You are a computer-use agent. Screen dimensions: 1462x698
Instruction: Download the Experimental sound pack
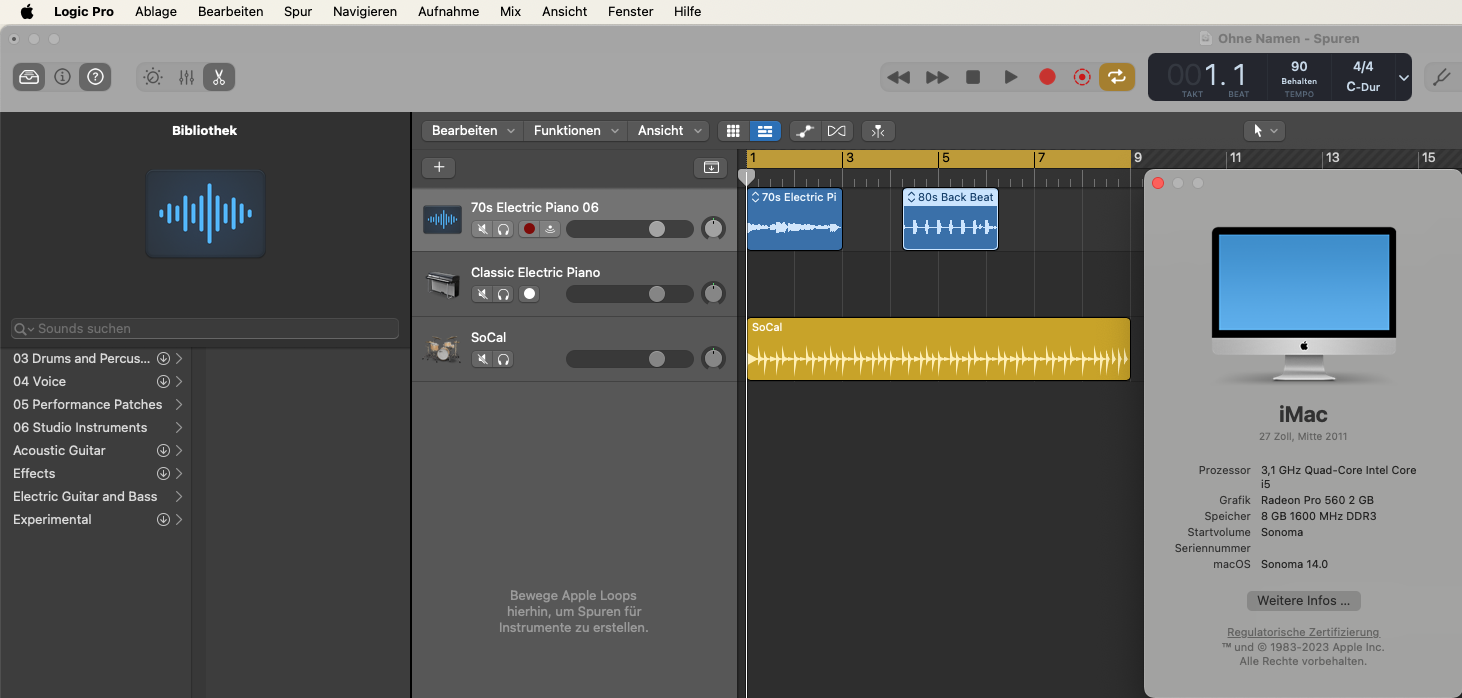[163, 519]
